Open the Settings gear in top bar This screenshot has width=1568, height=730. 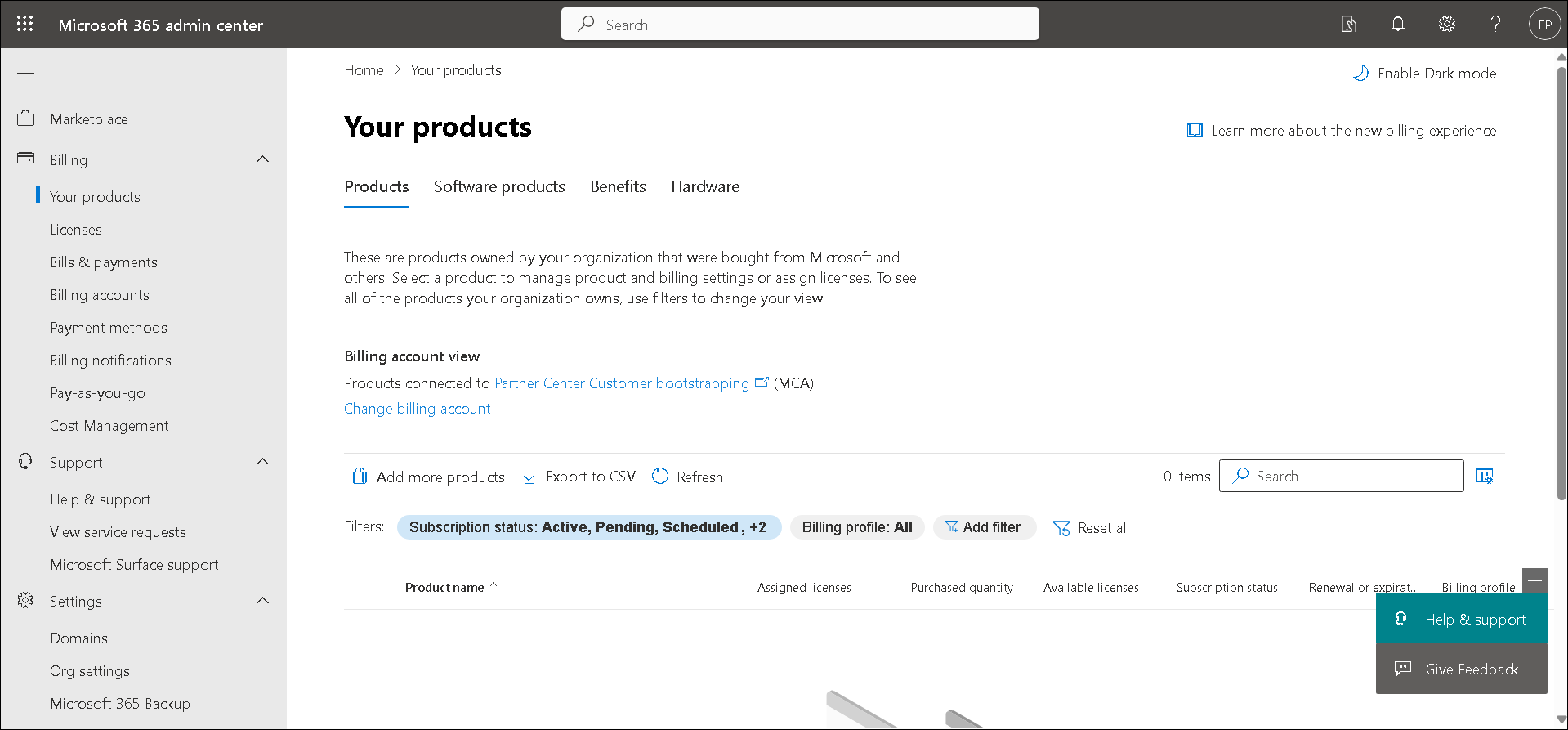(1446, 24)
